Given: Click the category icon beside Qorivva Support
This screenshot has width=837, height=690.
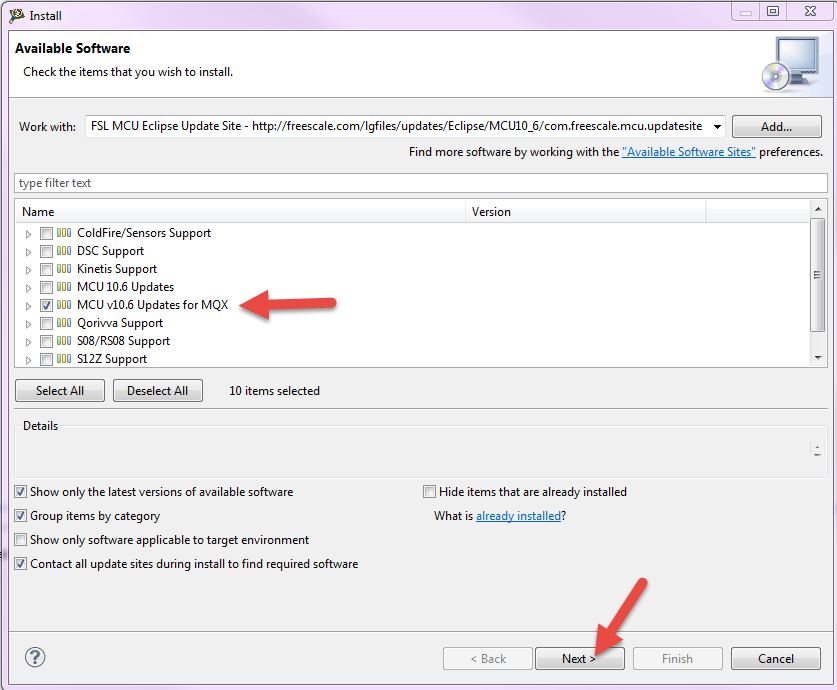Looking at the screenshot, I should [x=64, y=323].
